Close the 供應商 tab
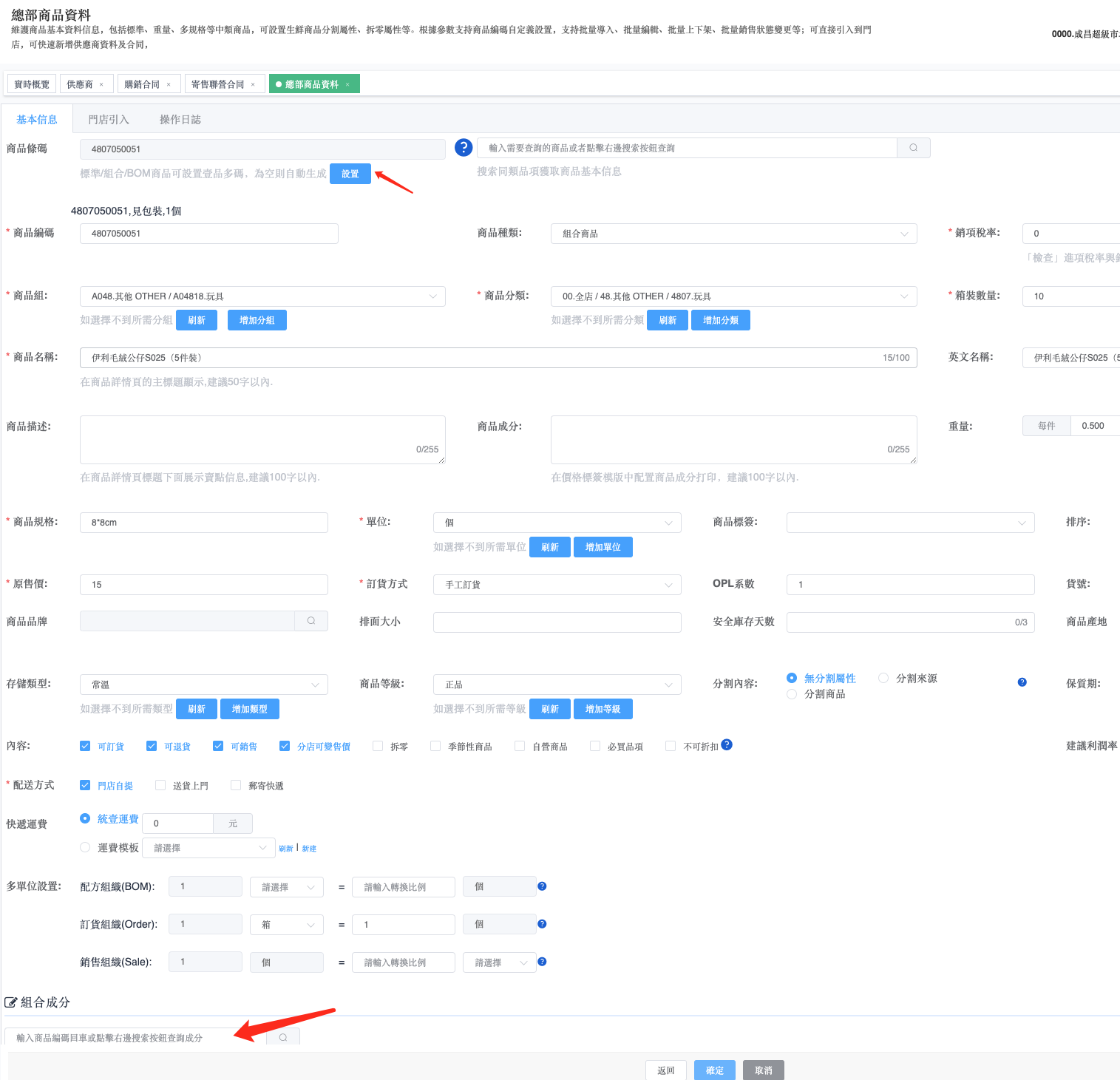 101,84
